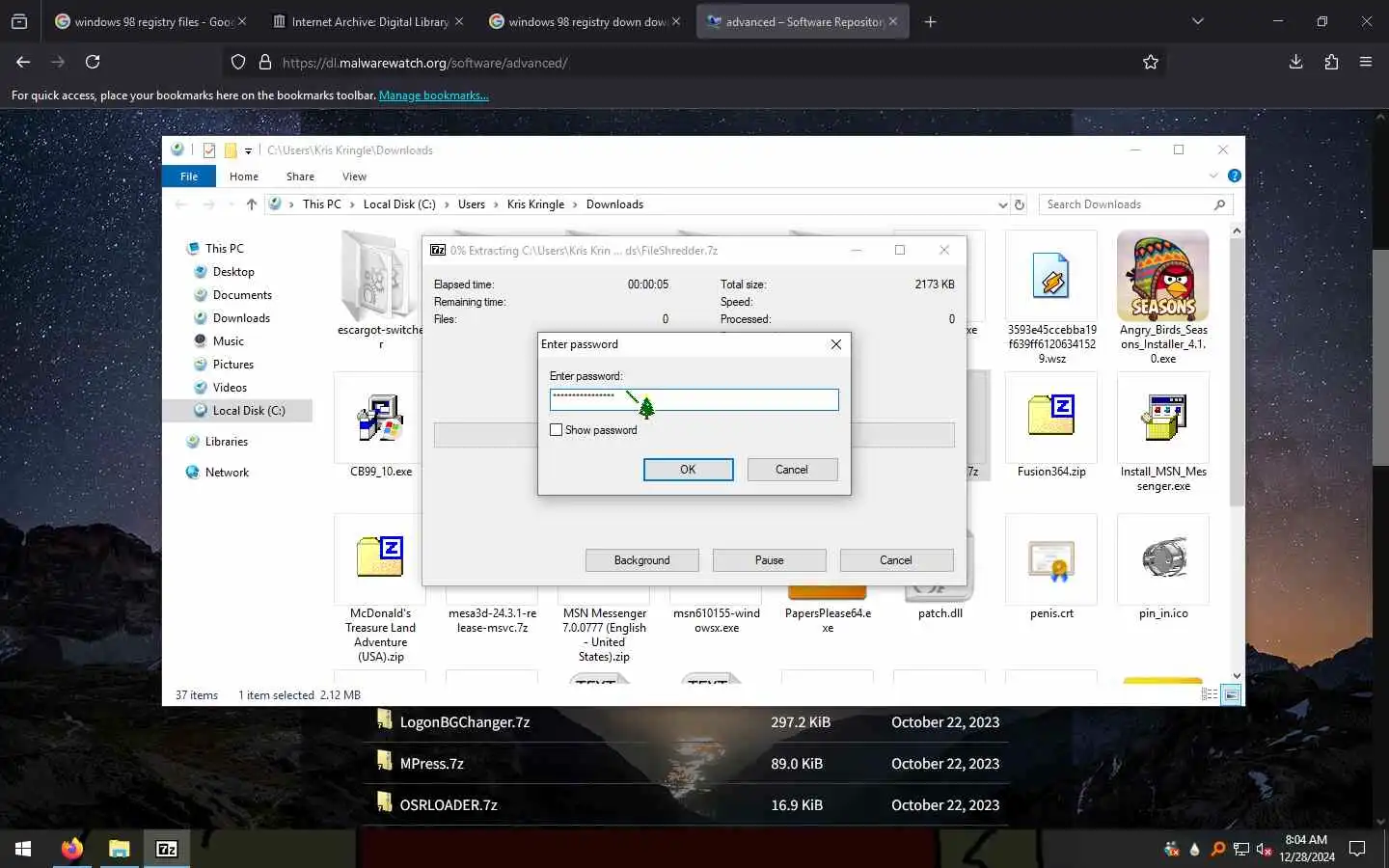Viewport: 1389px width, 868px height.
Task: Open the Home ribbon tab
Action: 244,176
